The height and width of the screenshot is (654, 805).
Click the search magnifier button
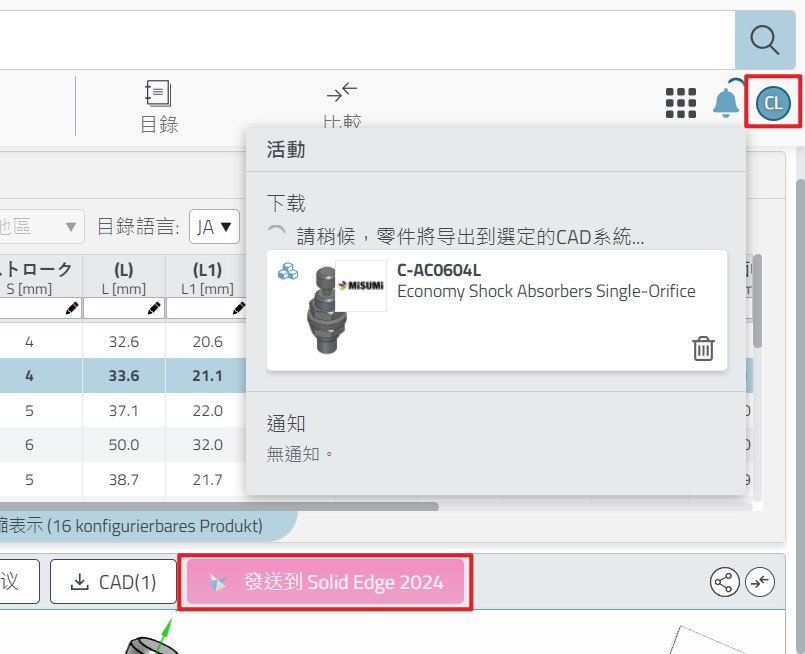[x=765, y=40]
